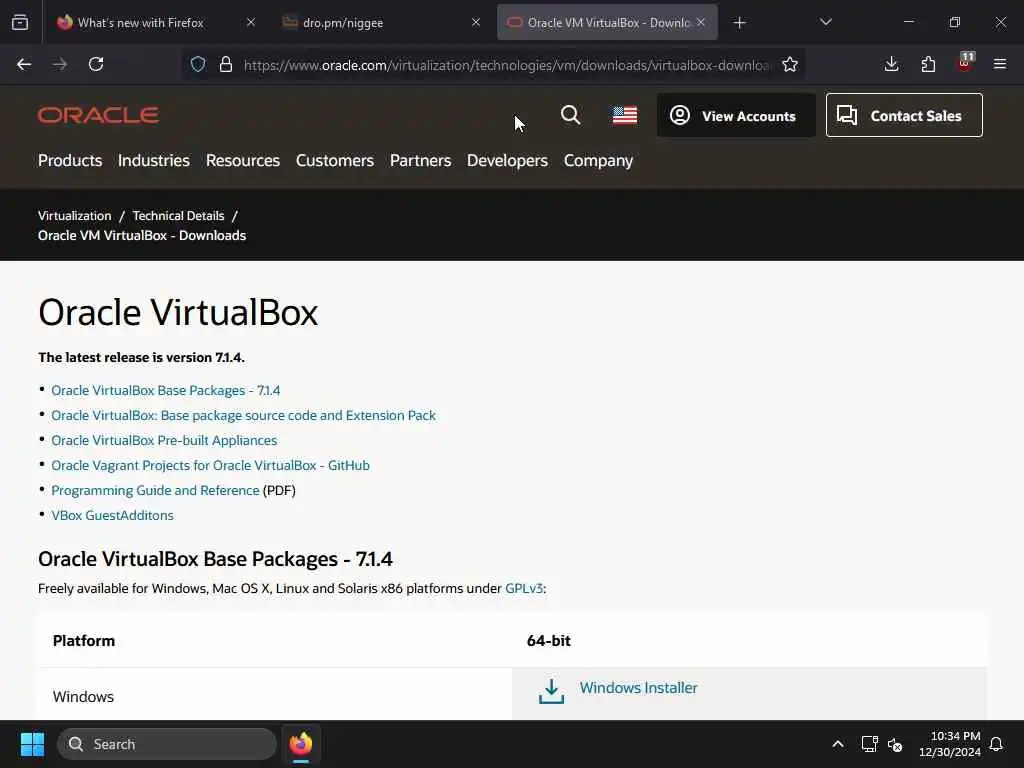Show site security padlock info
Viewport: 1024px width, 768px height.
click(226, 64)
